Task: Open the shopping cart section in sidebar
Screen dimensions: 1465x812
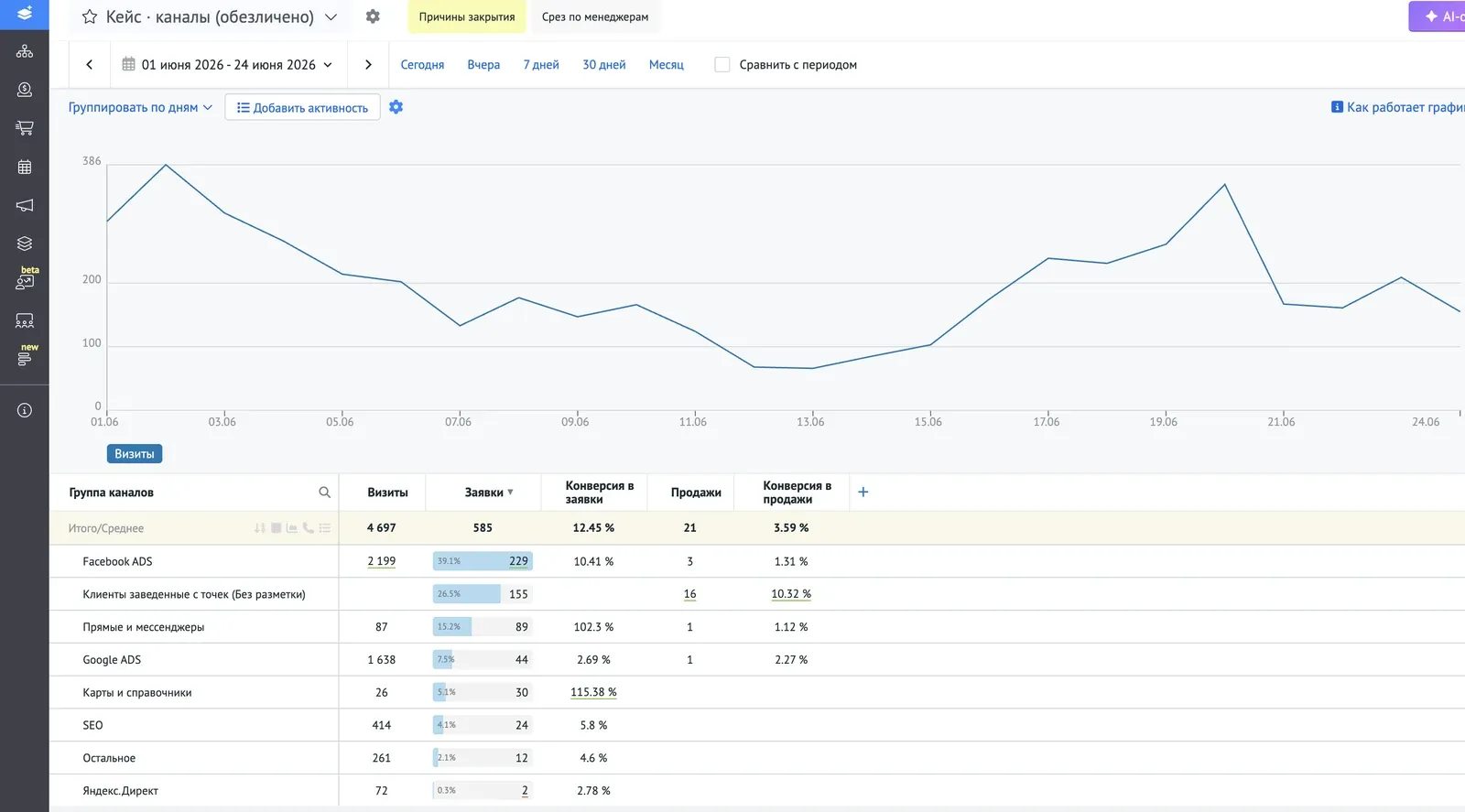Action: click(x=25, y=128)
